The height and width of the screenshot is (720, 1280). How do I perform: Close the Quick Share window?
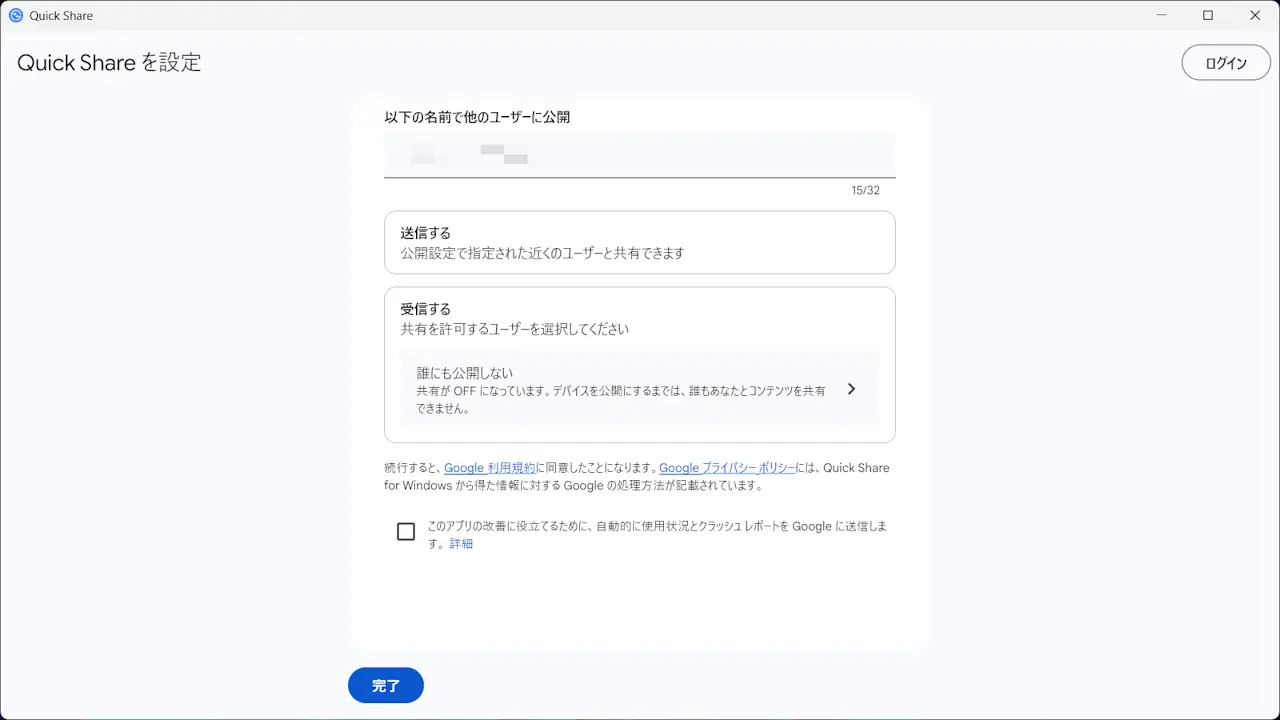pyautogui.click(x=1255, y=15)
